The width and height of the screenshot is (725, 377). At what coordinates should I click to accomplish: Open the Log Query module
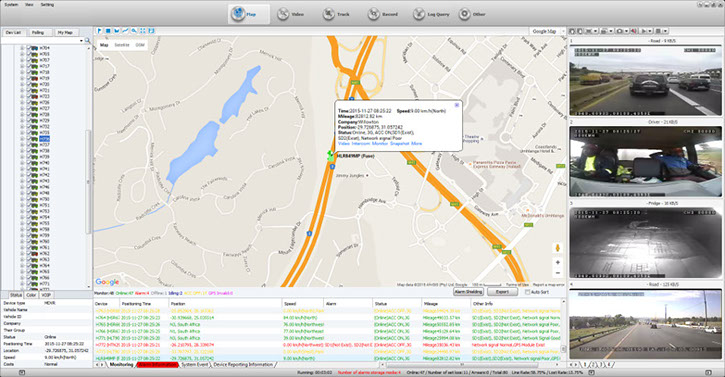[x=431, y=14]
